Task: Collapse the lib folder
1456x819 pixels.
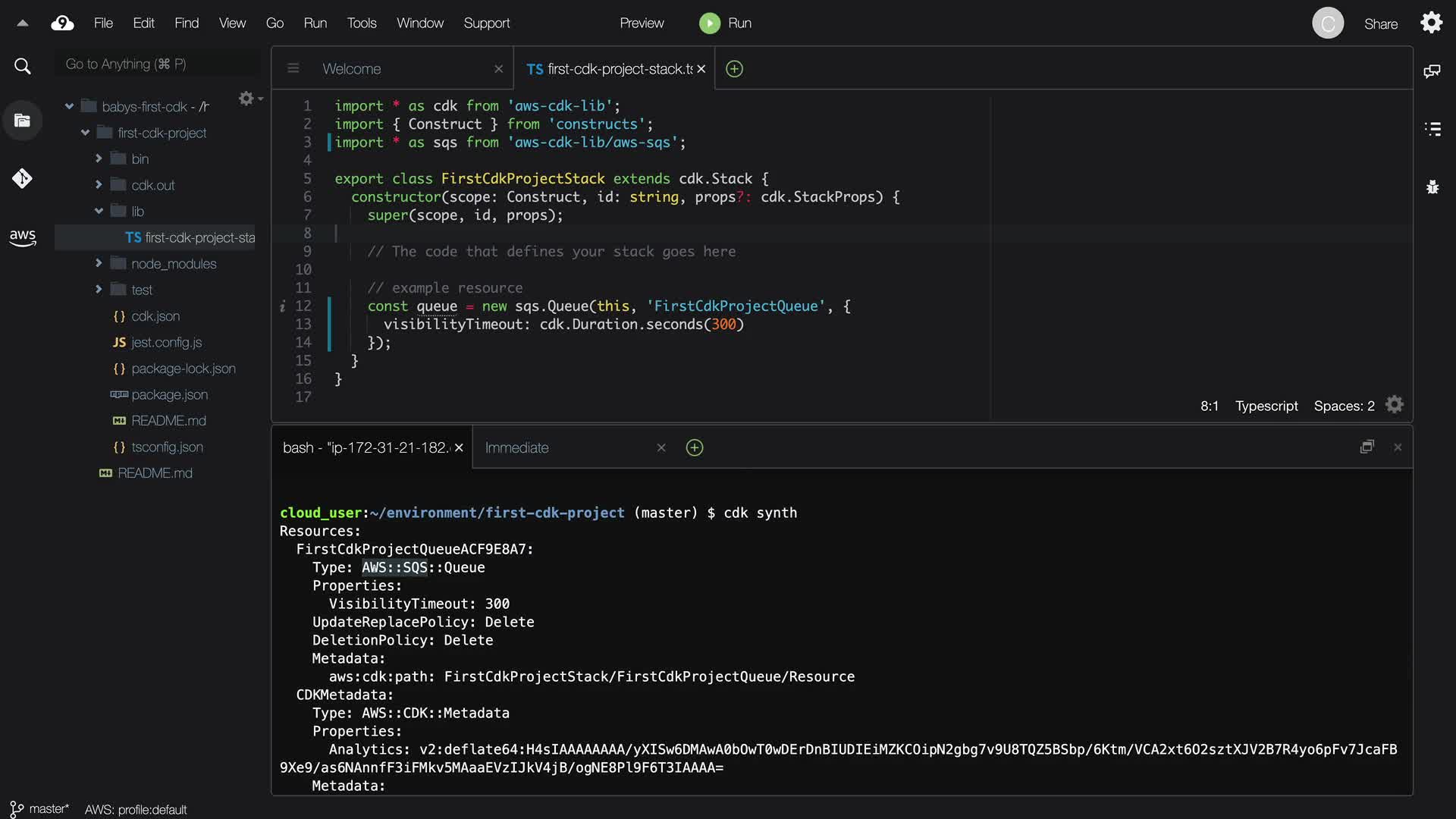Action: click(x=99, y=211)
